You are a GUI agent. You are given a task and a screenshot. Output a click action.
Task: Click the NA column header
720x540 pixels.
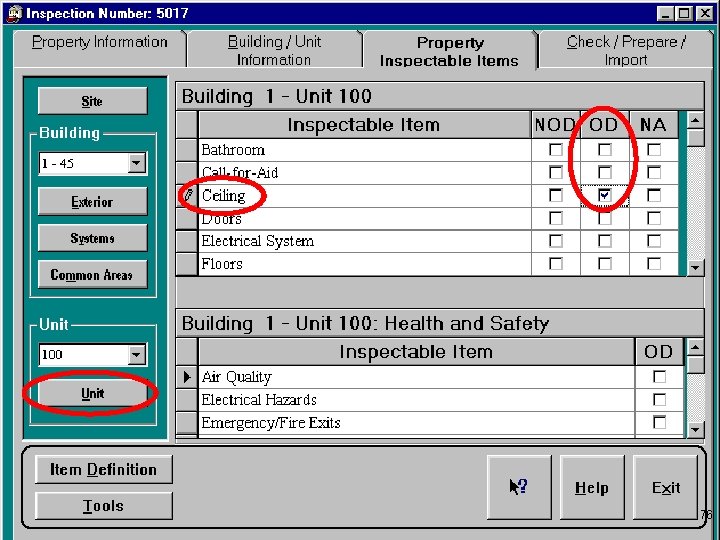[654, 125]
